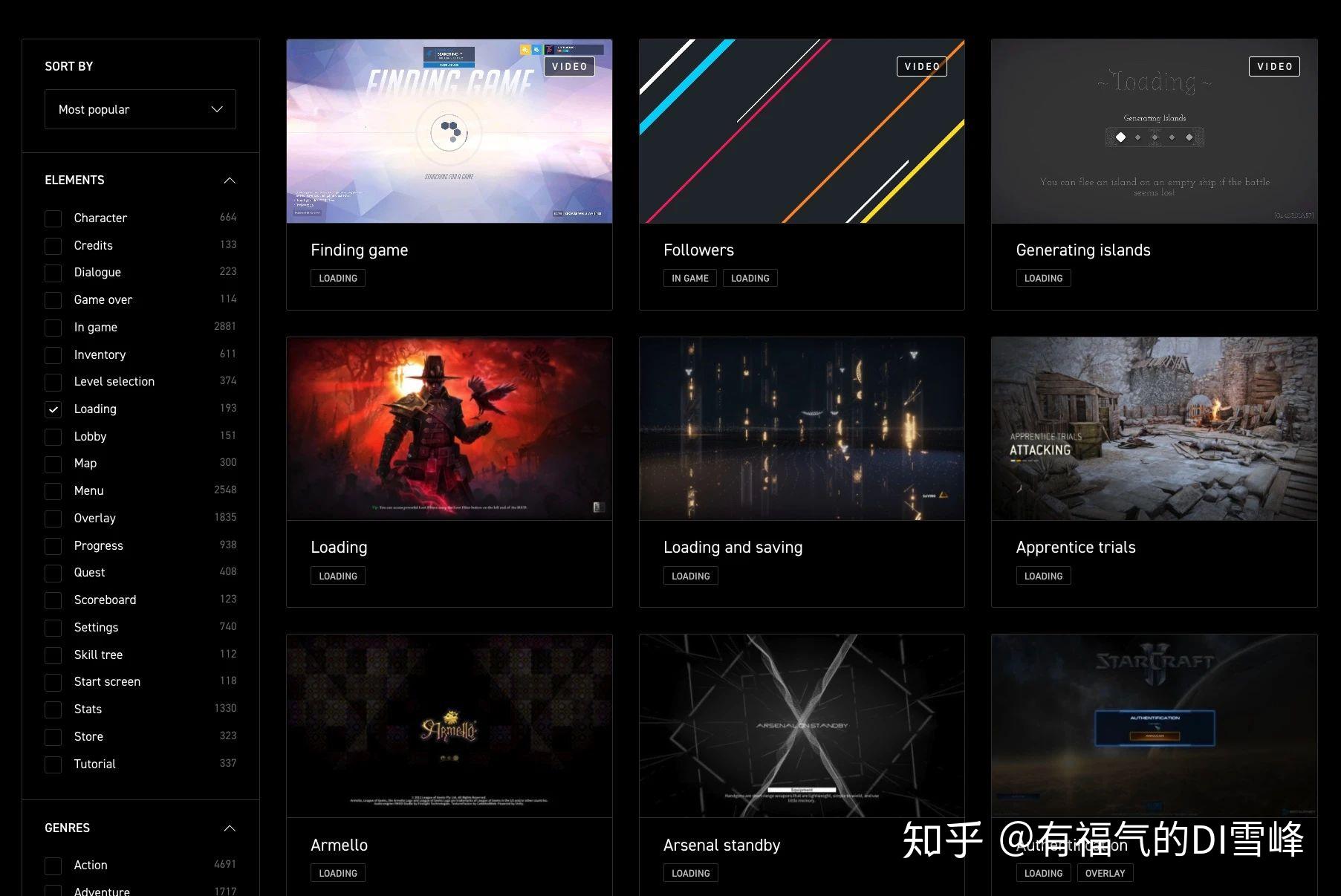Open the red Loading artwork thumbnail
The height and width of the screenshot is (896, 1341).
[449, 429]
